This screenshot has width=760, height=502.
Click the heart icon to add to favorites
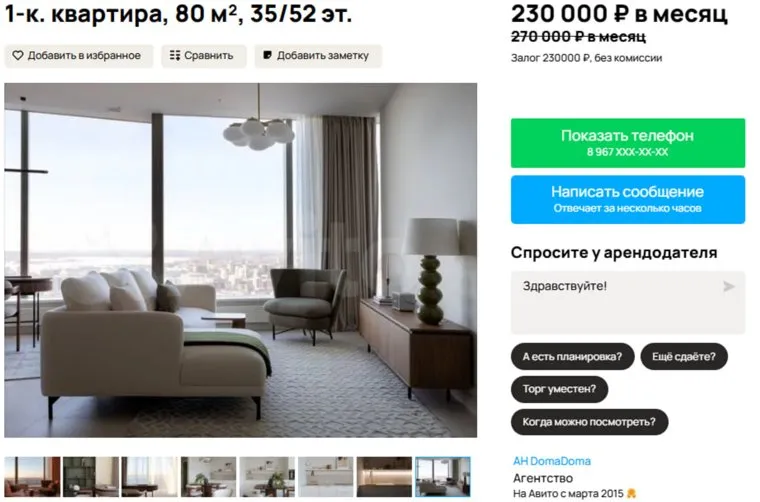[18, 56]
